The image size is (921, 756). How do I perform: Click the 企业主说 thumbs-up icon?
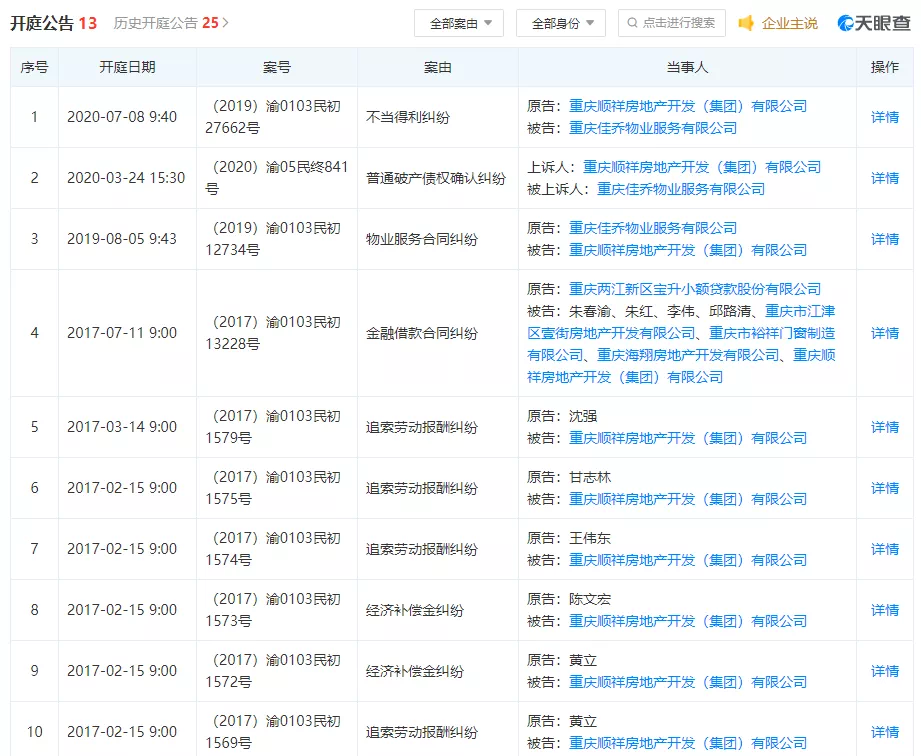coord(746,23)
